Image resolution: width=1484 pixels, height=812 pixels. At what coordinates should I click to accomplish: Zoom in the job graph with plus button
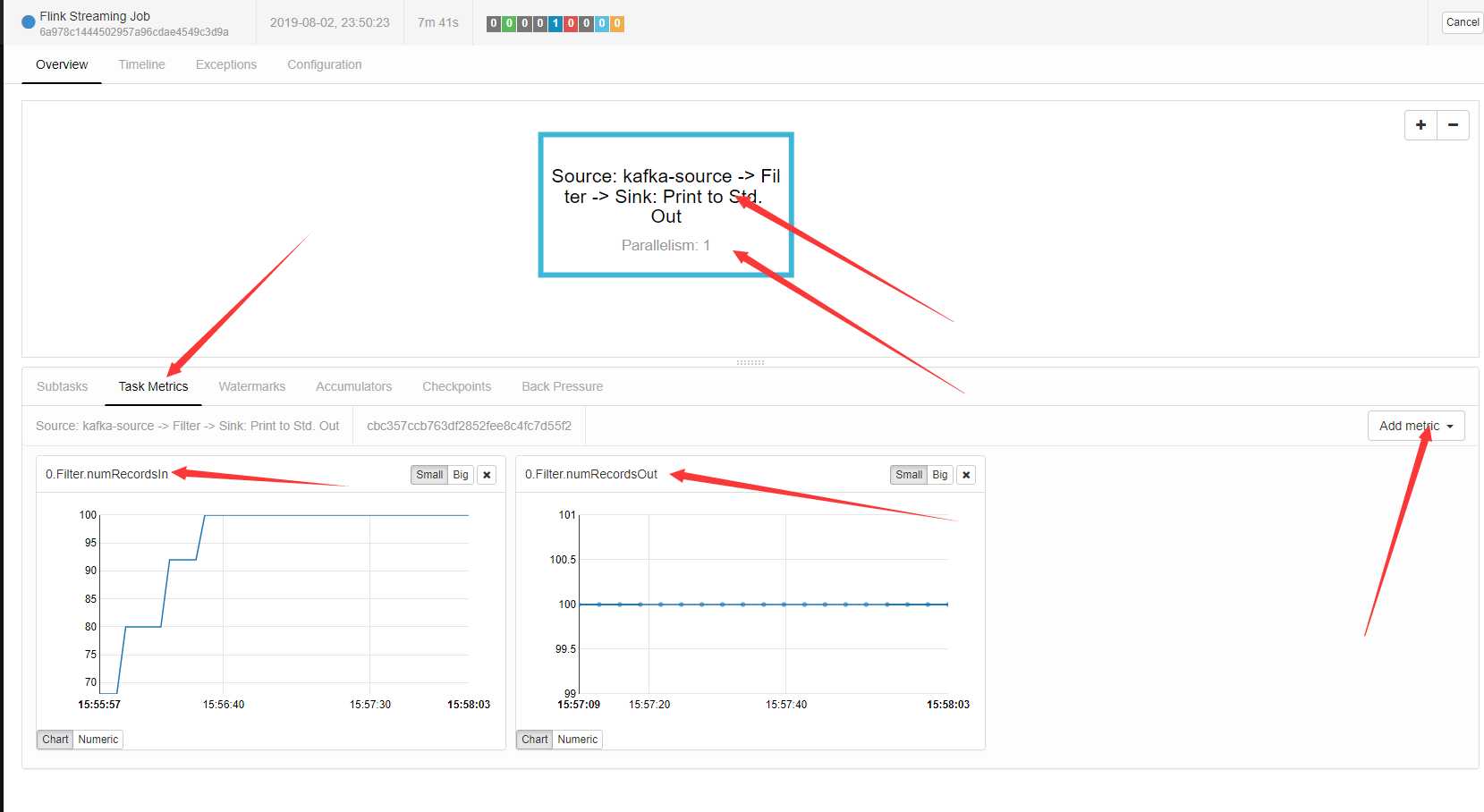pos(1420,125)
